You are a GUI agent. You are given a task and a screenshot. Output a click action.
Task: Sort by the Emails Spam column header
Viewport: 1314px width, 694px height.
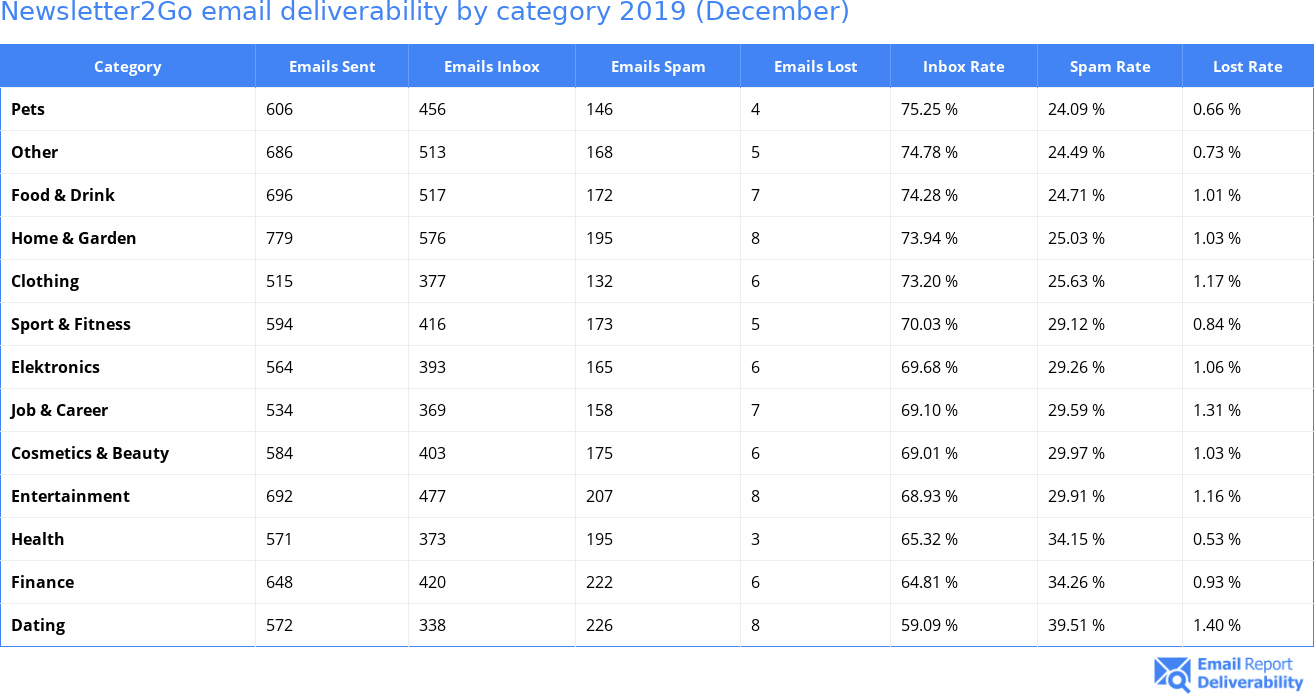tap(657, 67)
